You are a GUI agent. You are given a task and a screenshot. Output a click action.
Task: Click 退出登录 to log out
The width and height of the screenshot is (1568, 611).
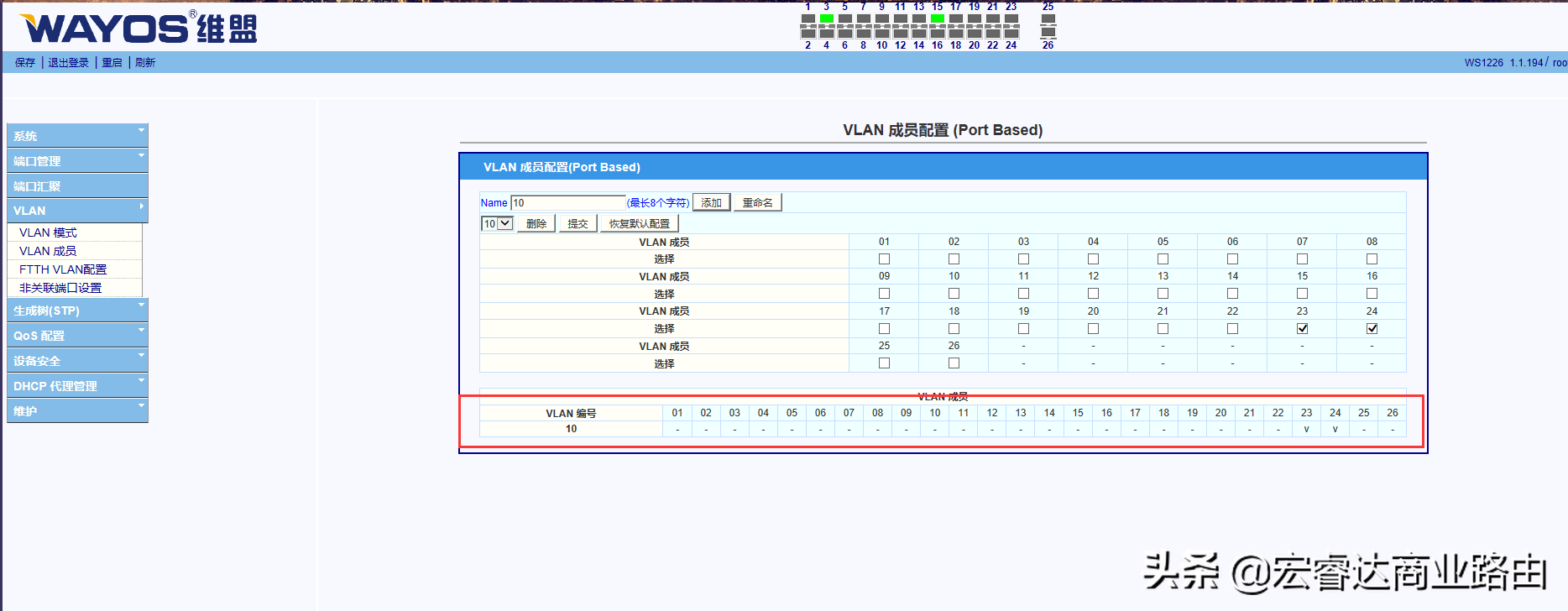click(68, 62)
